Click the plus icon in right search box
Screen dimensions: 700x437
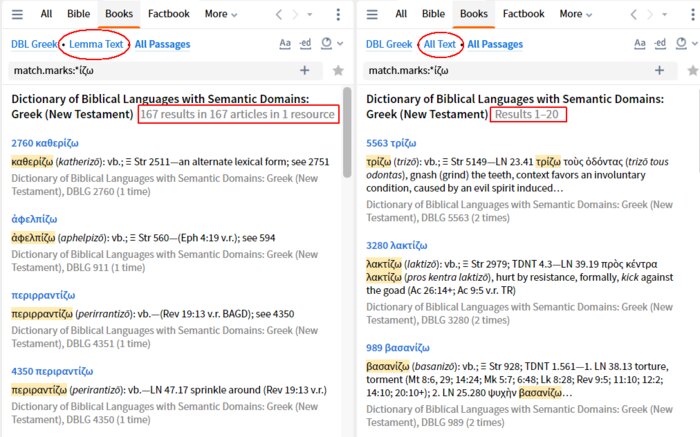pos(659,70)
